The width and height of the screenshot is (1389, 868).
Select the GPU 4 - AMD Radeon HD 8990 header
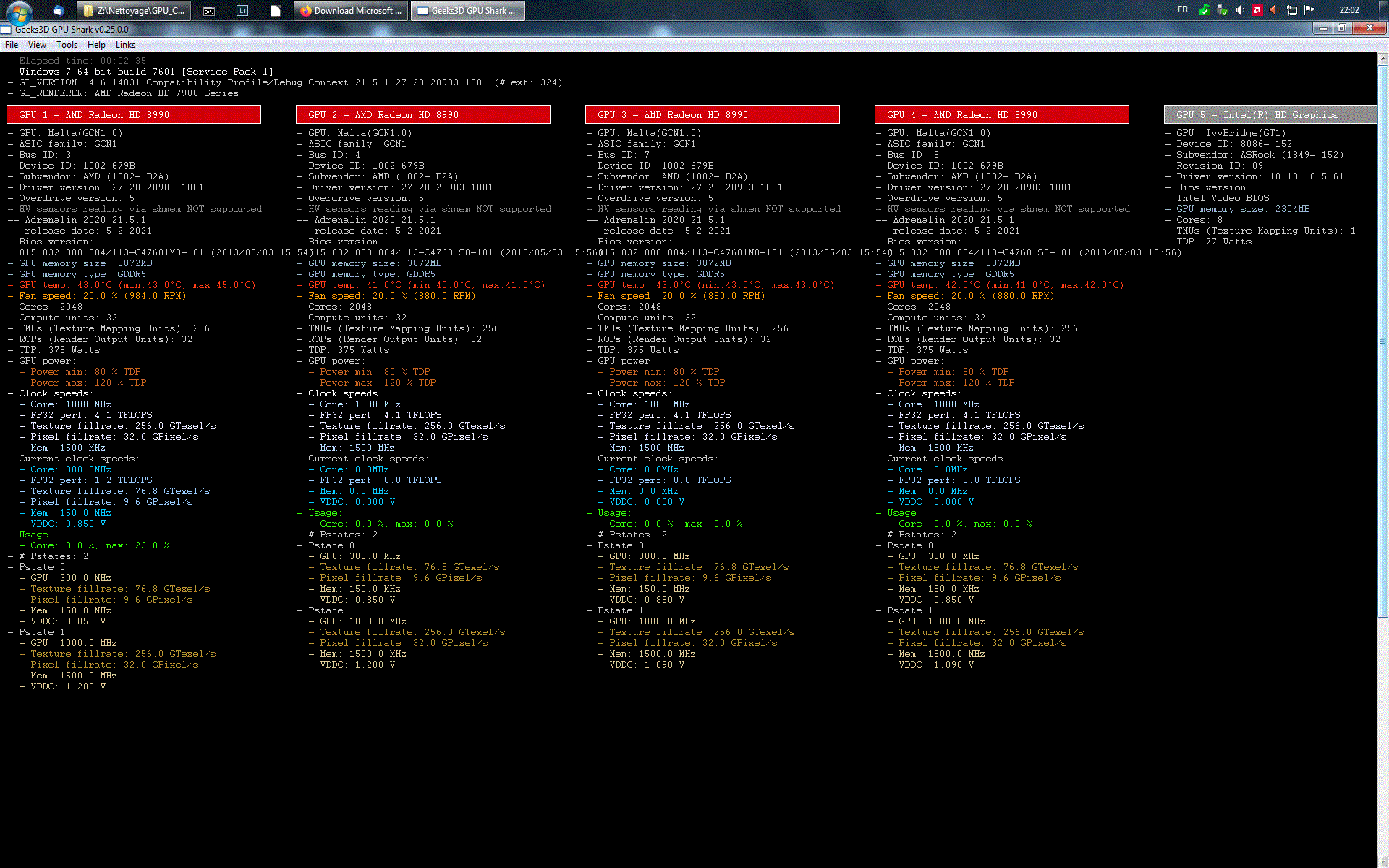[1002, 114]
